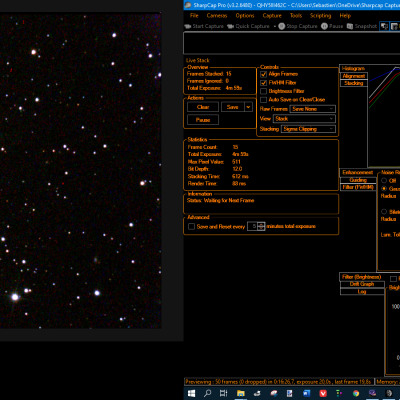Enable the Brightness Filter checkbox
This screenshot has width=400, height=400.
pyautogui.click(x=264, y=91)
